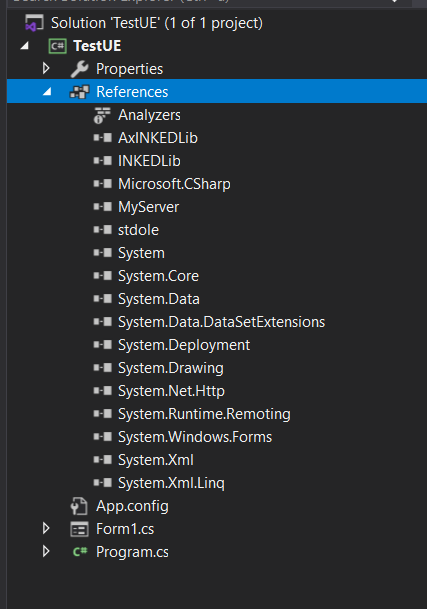This screenshot has height=609, width=427.
Task: Click the Solution 'TestUE' icon
Action: point(34,23)
